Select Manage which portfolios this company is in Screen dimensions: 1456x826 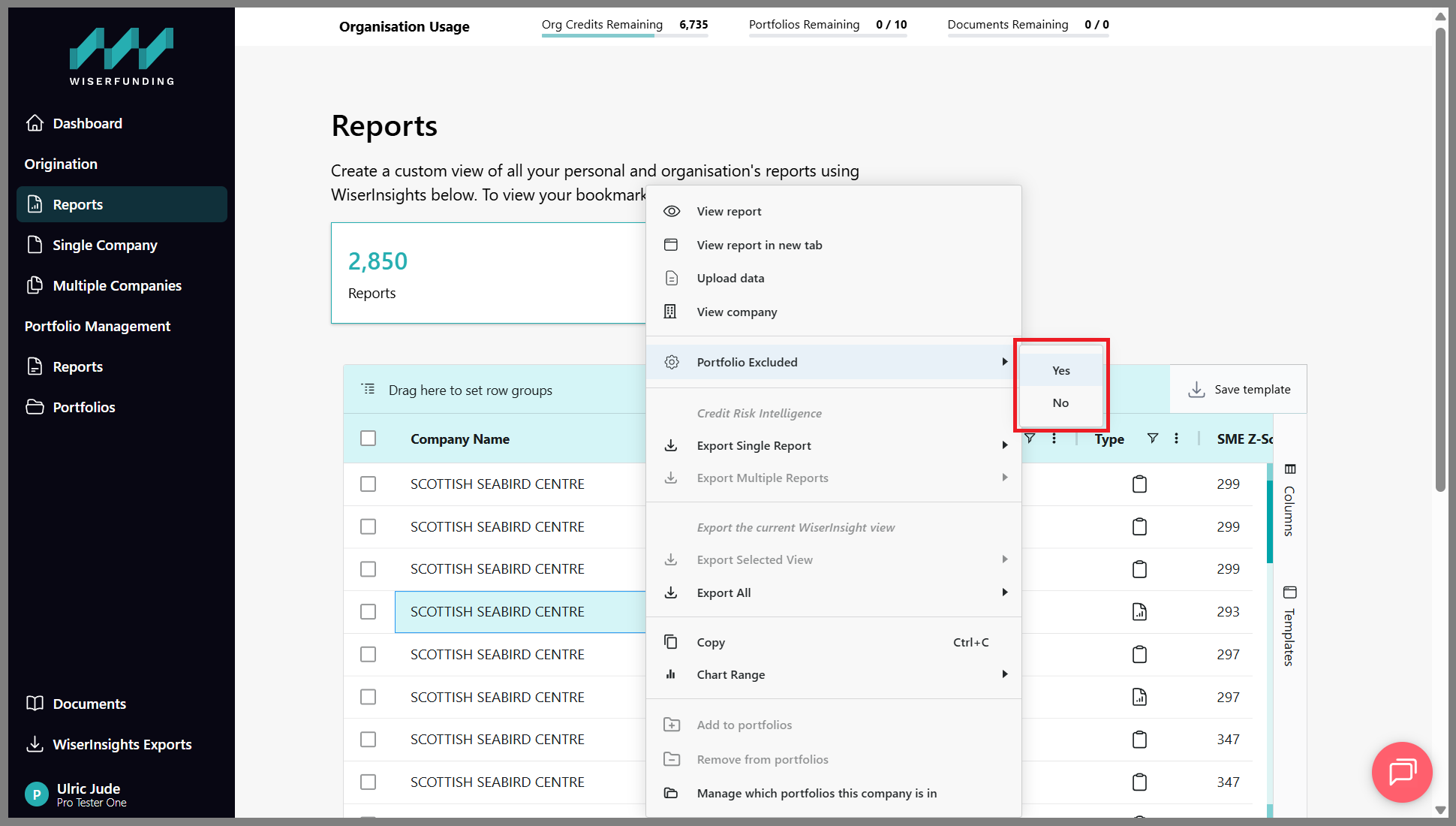(833, 793)
